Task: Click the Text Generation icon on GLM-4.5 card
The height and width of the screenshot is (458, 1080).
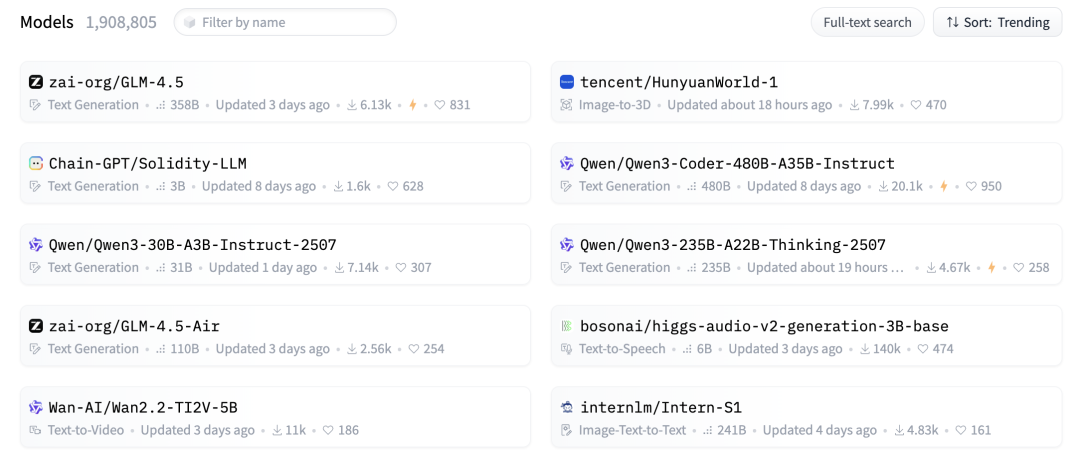Action: click(36, 105)
